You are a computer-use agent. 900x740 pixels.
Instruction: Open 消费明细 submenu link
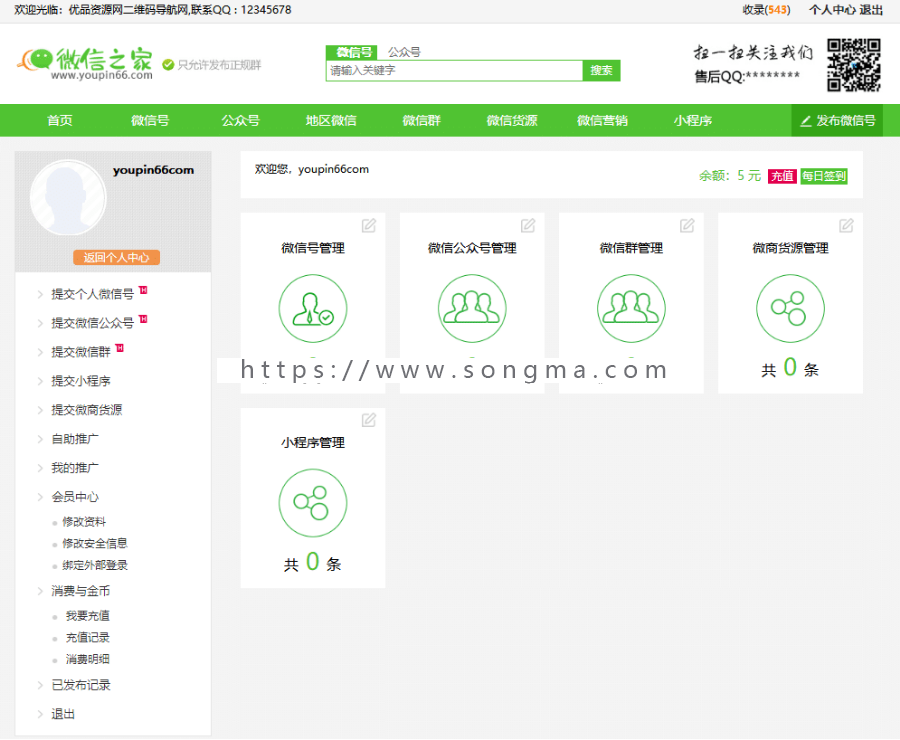pos(87,659)
